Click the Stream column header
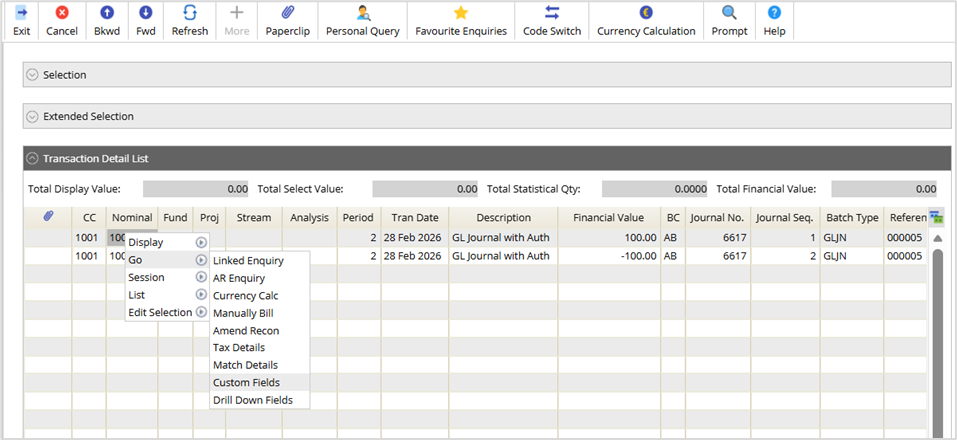 (x=254, y=217)
